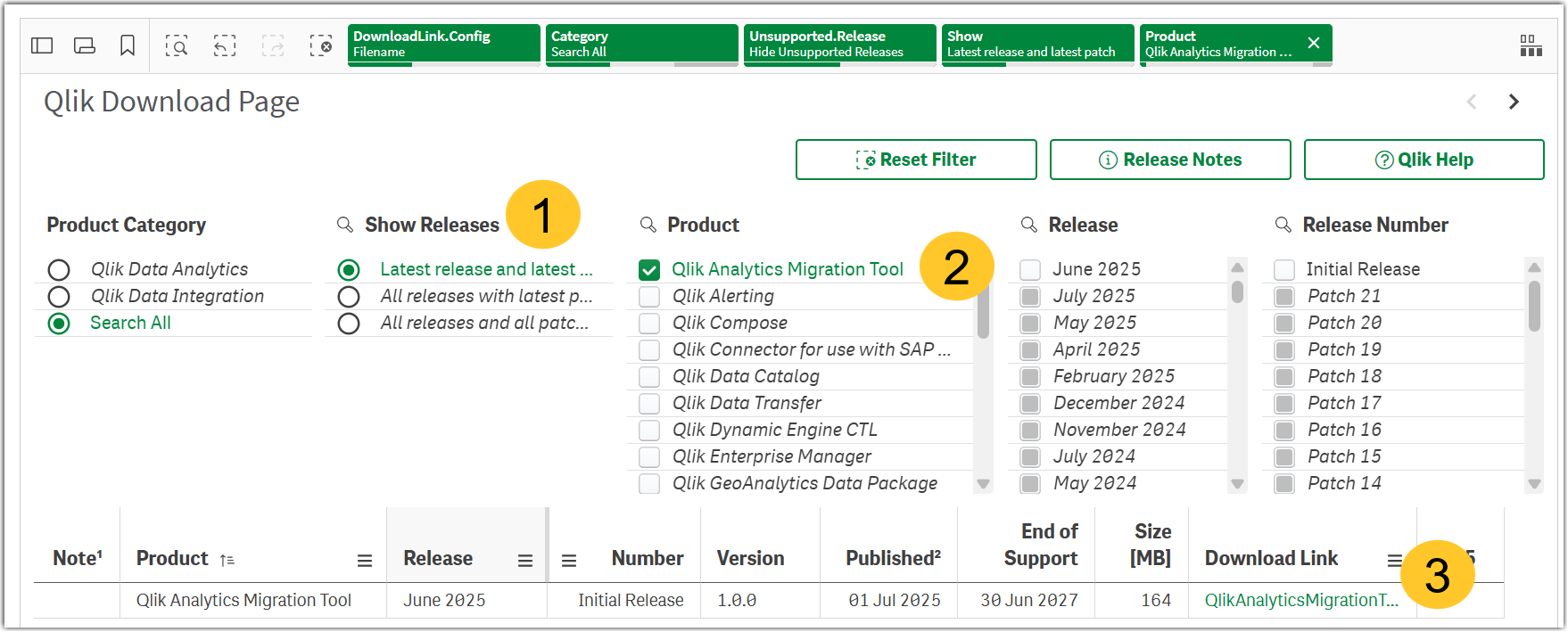This screenshot has height=632, width=1568.
Task: Step back in selections
Action: coord(225,45)
